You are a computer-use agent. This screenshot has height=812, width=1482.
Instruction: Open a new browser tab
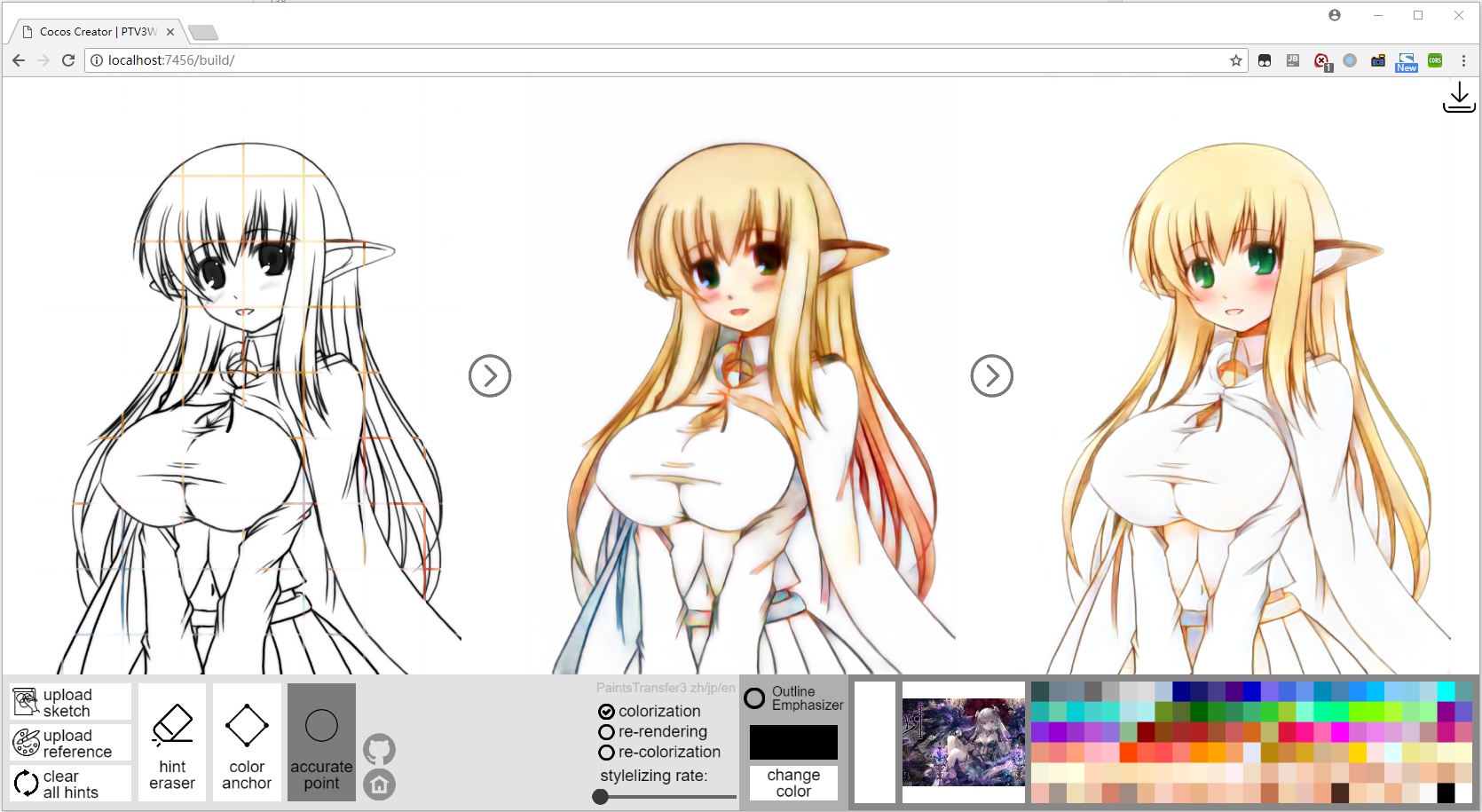203,33
